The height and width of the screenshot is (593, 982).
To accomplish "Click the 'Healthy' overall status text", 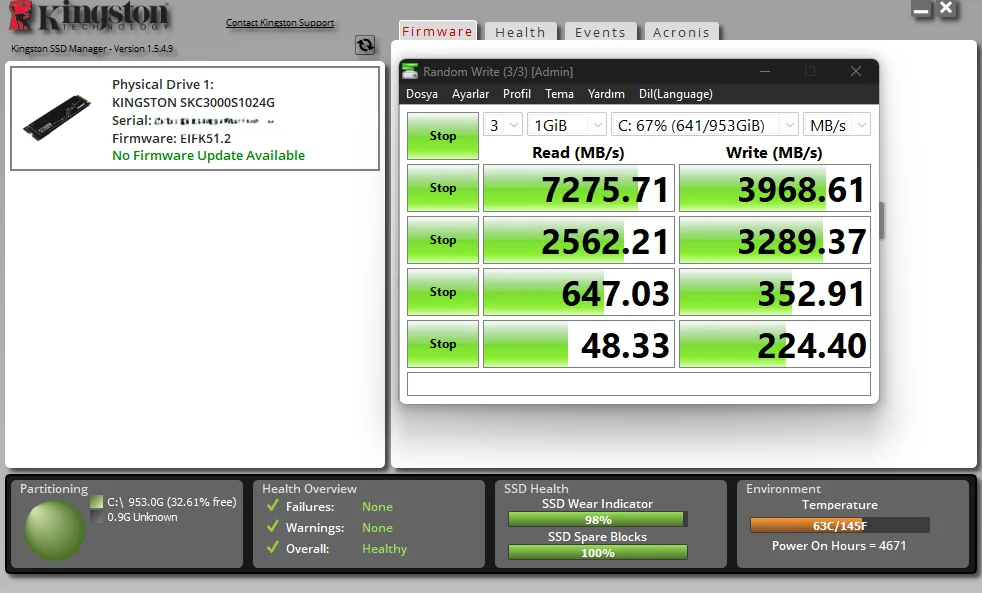I will pyautogui.click(x=385, y=549).
